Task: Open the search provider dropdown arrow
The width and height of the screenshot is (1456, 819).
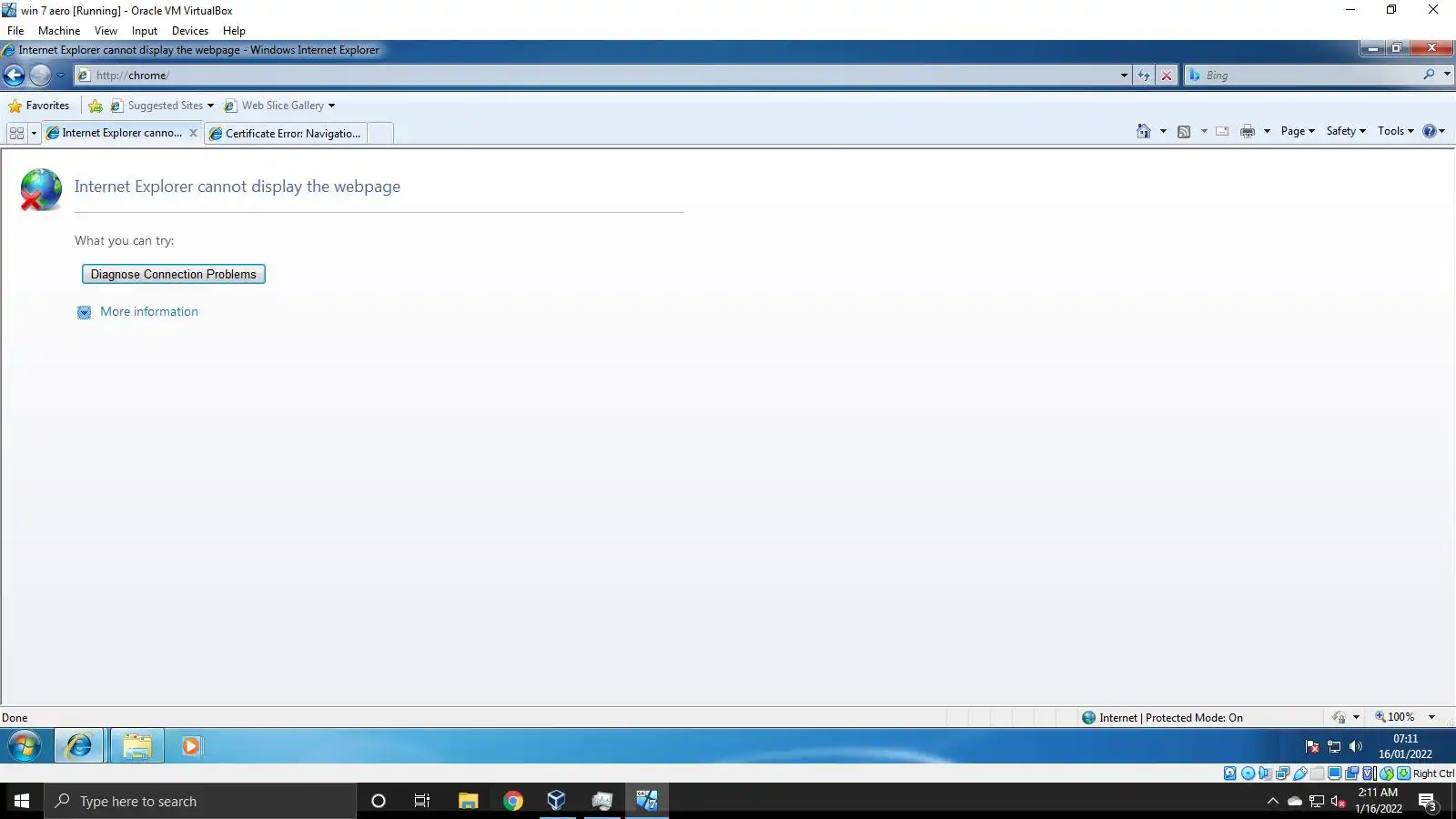Action: coord(1447,75)
